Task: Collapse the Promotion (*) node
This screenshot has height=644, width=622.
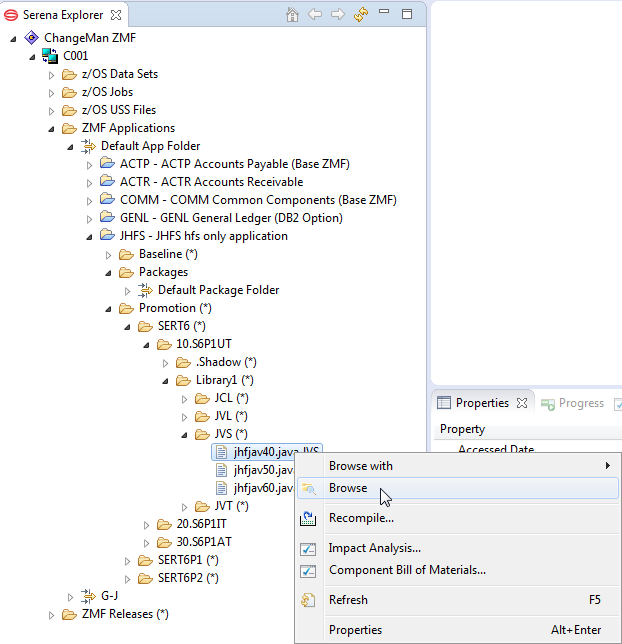Action: tap(108, 309)
